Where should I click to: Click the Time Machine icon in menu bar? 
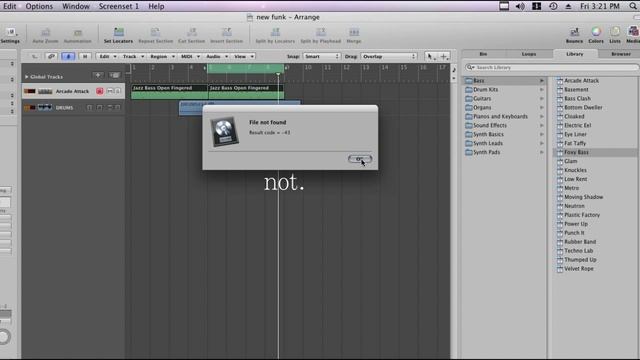[x=553, y=6]
